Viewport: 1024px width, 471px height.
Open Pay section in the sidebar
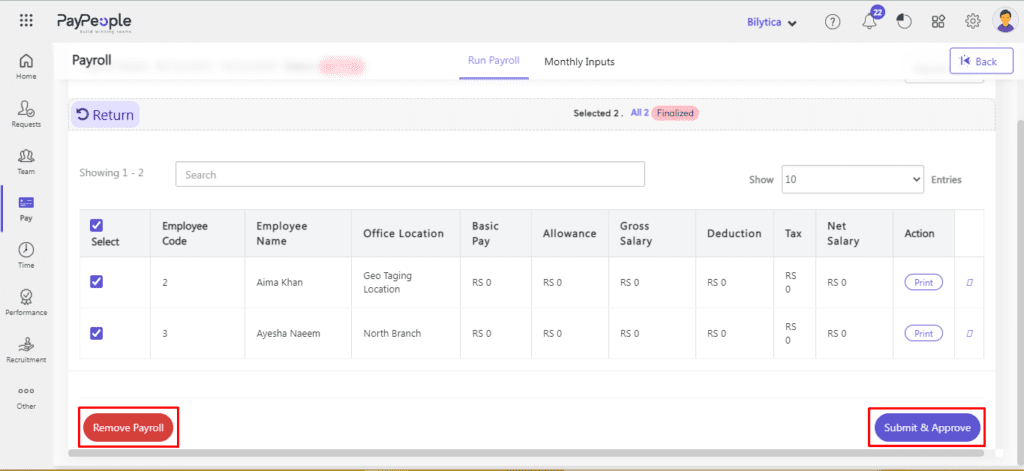(26, 209)
